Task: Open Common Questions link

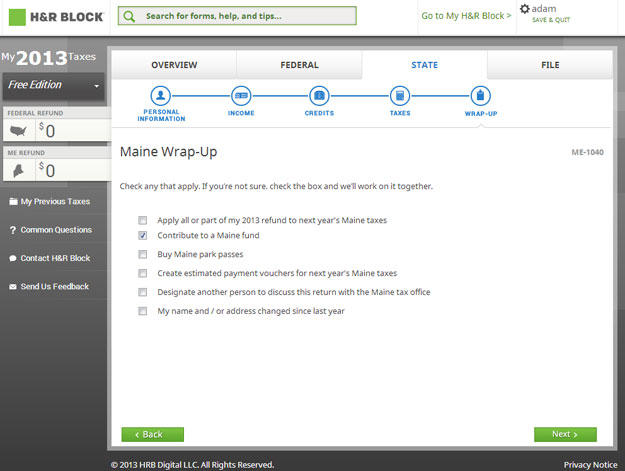Action: coord(56,230)
